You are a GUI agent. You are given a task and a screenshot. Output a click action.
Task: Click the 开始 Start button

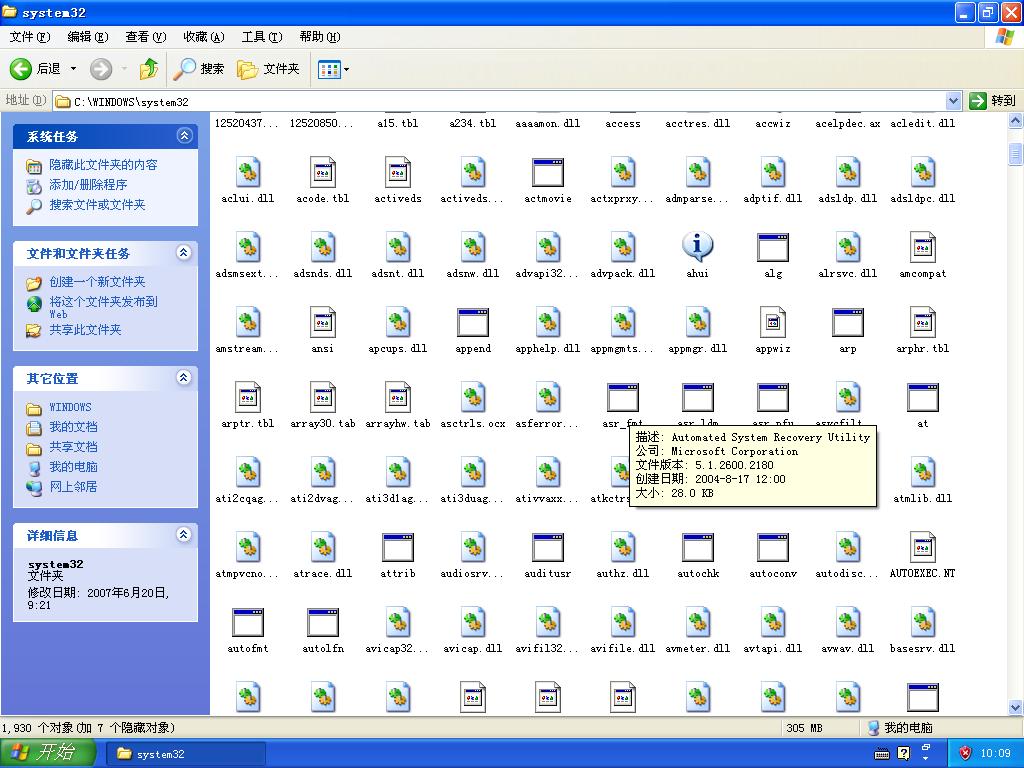(48, 753)
